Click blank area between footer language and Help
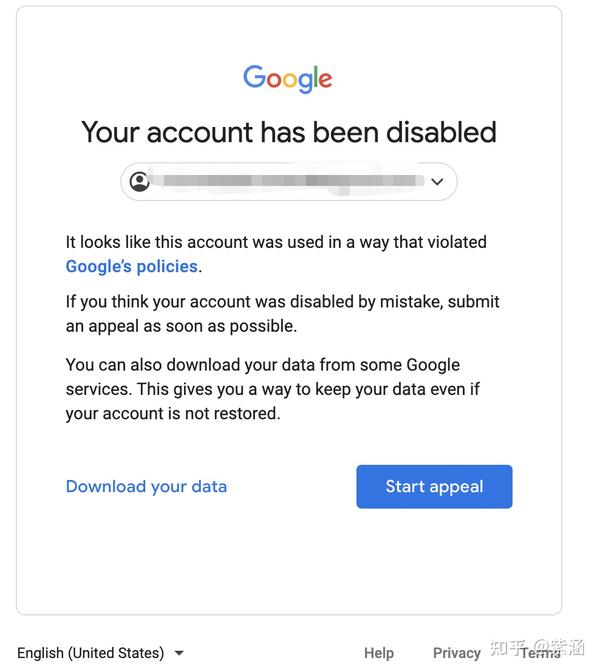This screenshot has height=672, width=600. coord(270,653)
